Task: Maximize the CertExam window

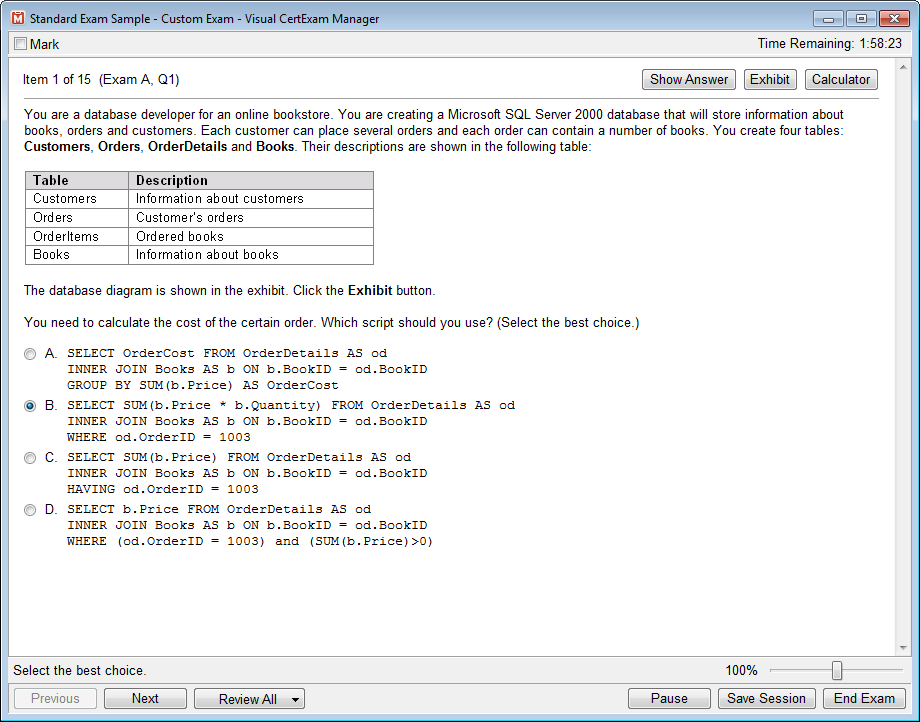Action: point(861,19)
